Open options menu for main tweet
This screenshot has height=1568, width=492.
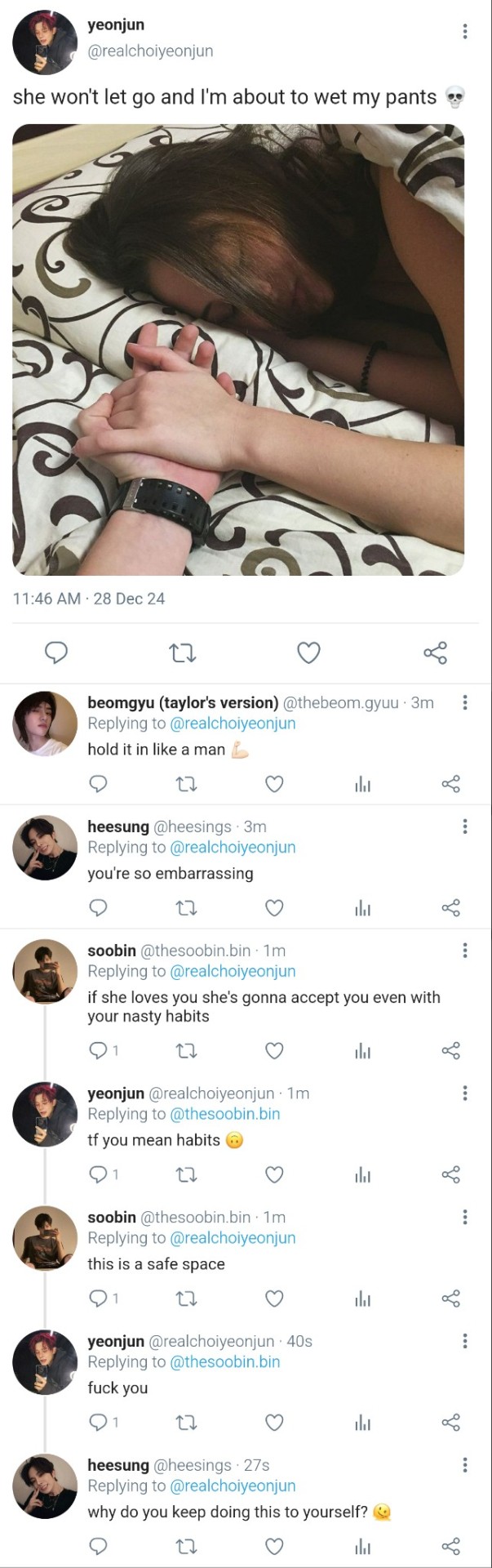coord(464,32)
